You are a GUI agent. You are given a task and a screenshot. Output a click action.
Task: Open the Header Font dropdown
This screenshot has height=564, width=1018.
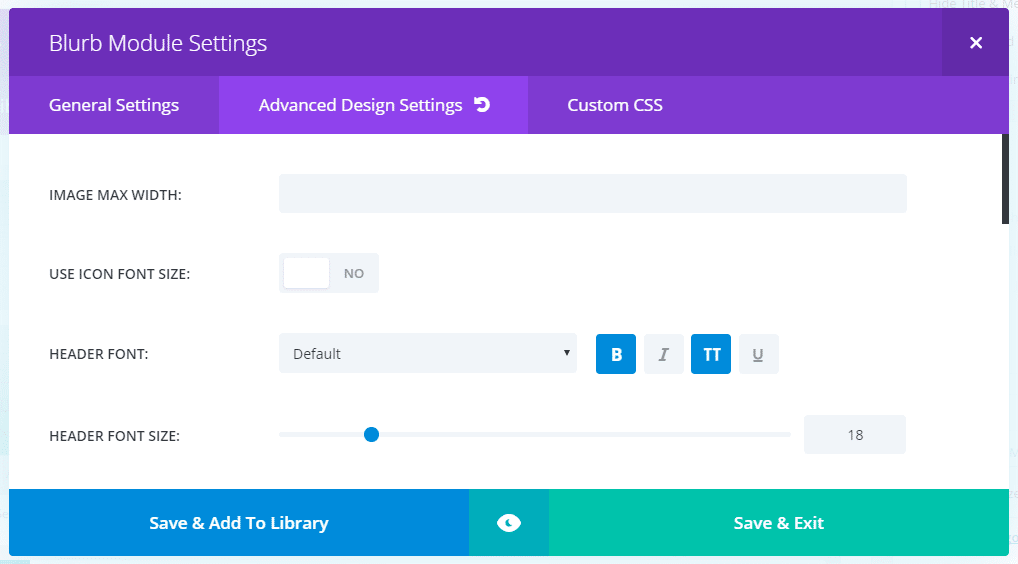coord(428,353)
